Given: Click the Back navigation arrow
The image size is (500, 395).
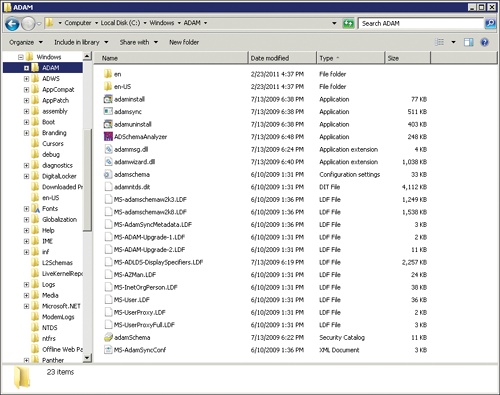Looking at the screenshot, I should pyautogui.click(x=13, y=24).
